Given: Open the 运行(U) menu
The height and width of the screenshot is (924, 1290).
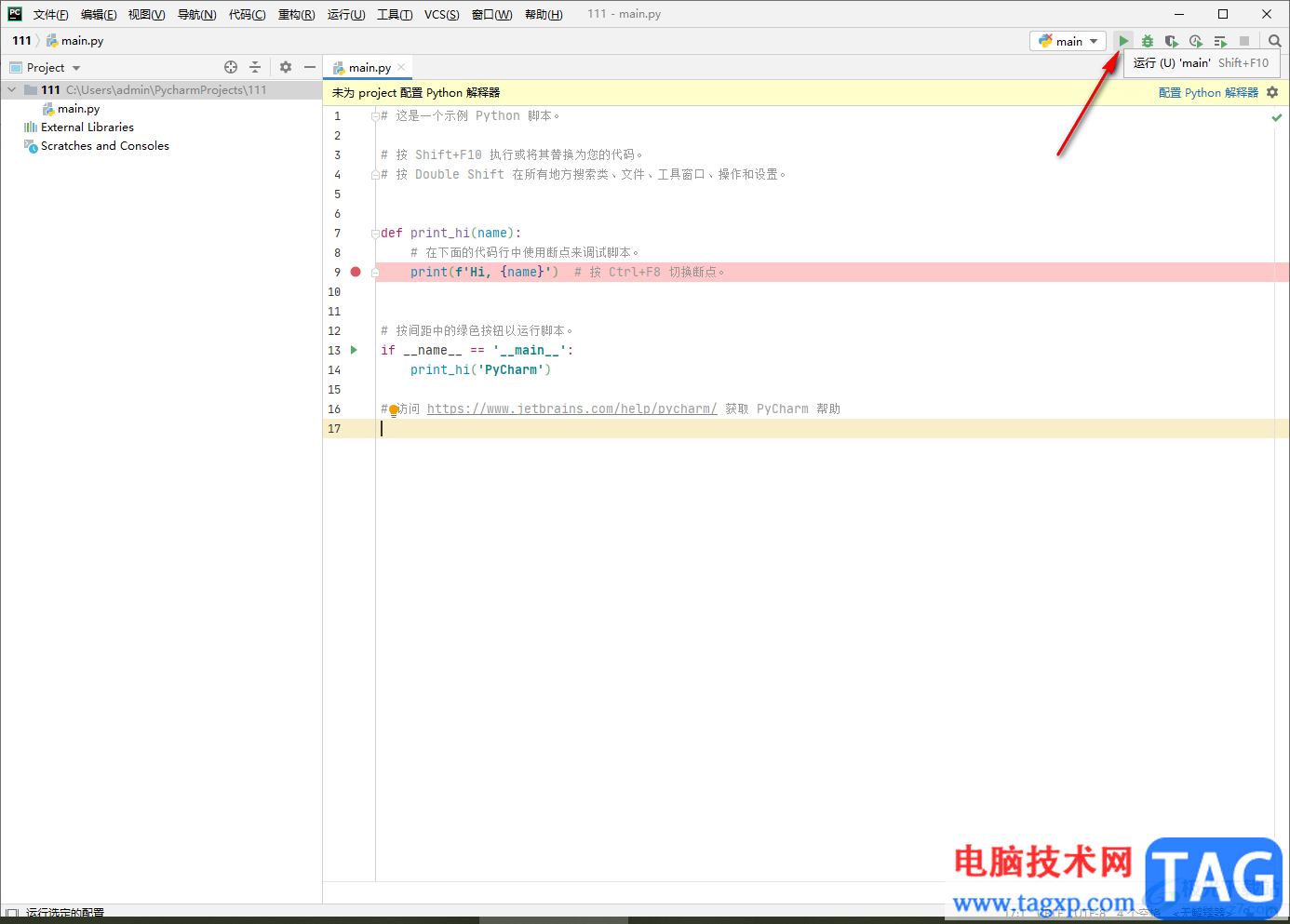Looking at the screenshot, I should point(345,14).
